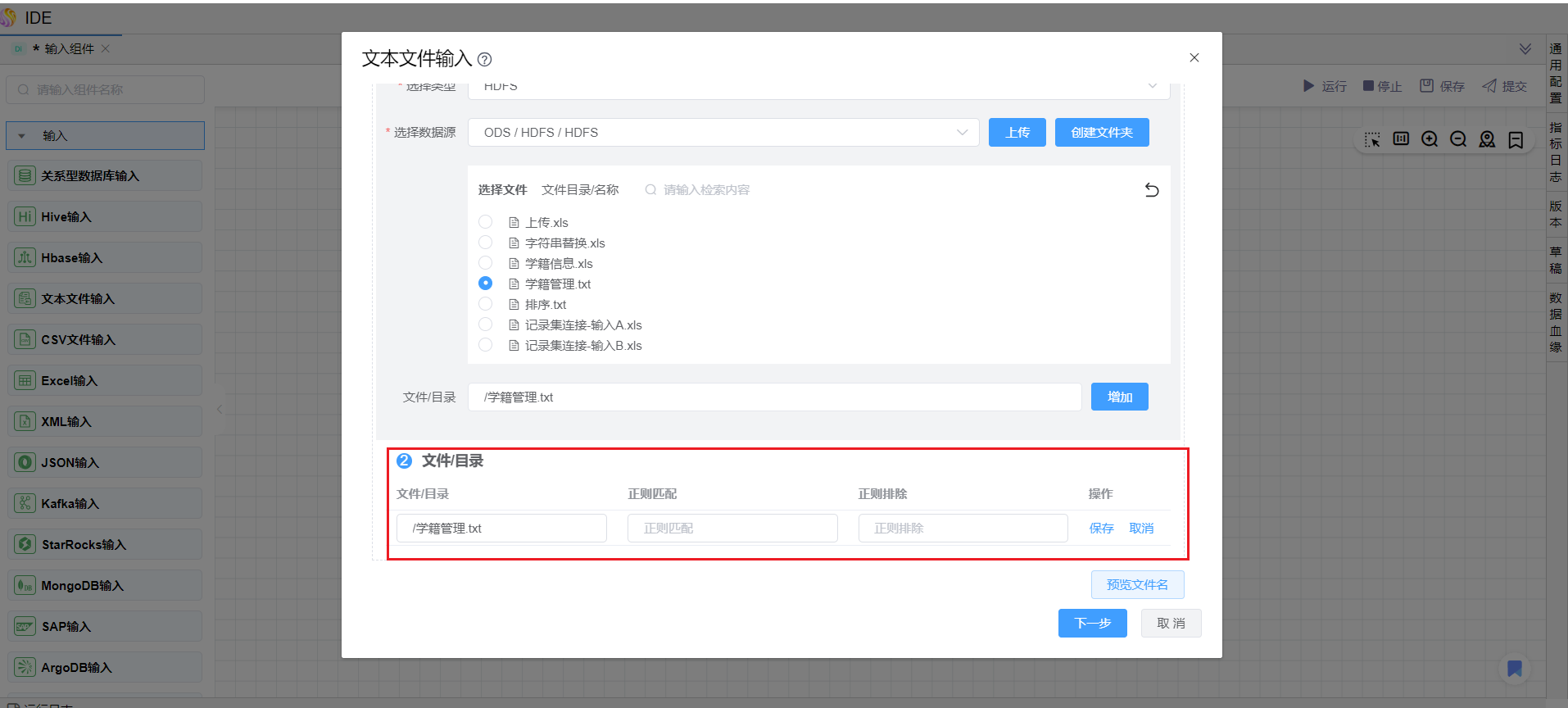Open help for 文本文件输入 dialog
Viewport: 1568px width, 708px height.
point(484,59)
